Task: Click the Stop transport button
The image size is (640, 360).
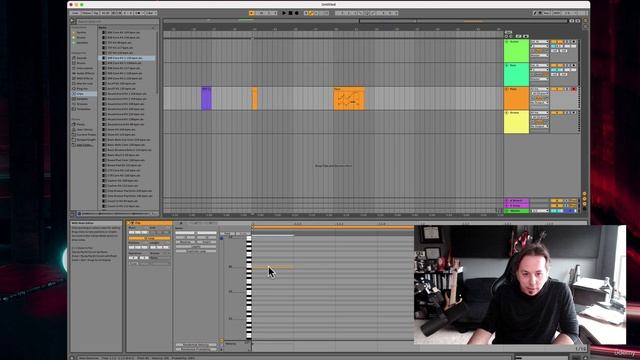Action: point(290,13)
